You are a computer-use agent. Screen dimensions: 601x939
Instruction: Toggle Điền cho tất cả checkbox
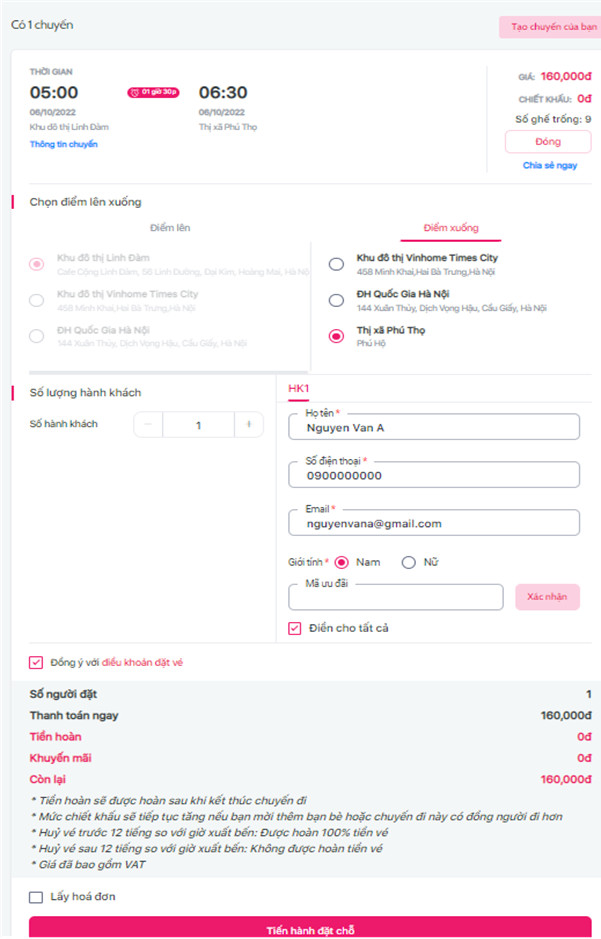pyautogui.click(x=295, y=628)
